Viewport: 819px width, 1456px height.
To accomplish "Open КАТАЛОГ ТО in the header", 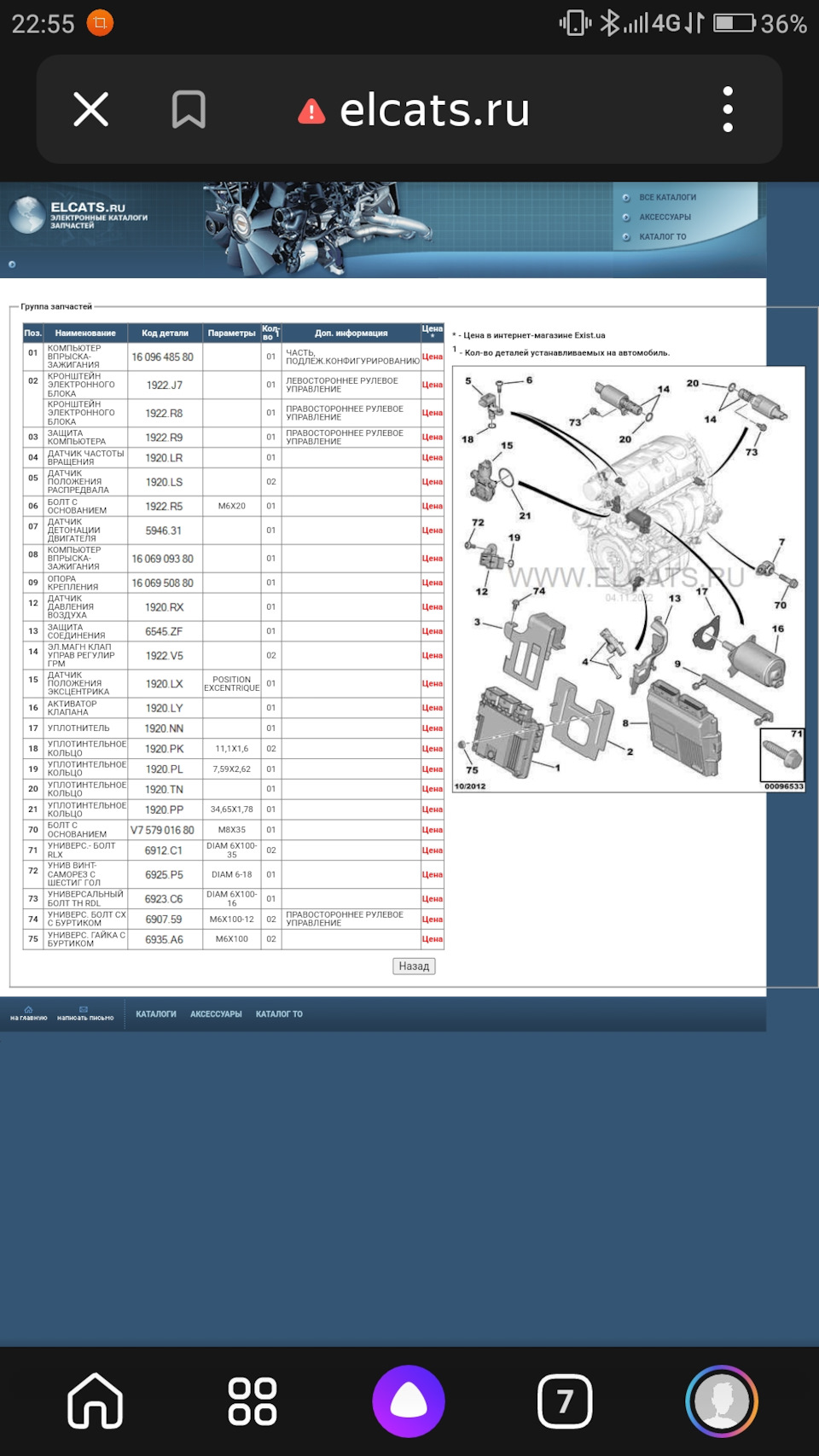I will (x=662, y=237).
